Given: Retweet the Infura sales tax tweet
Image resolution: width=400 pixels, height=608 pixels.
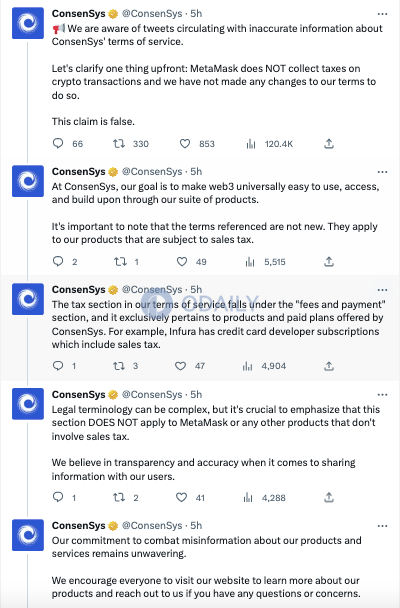Looking at the screenshot, I should [x=119, y=366].
